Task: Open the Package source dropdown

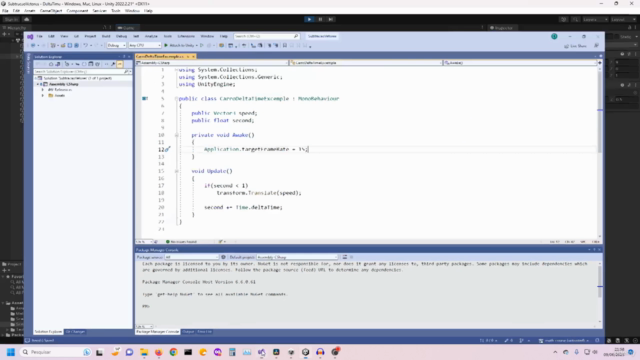Action: pyautogui.click(x=191, y=257)
